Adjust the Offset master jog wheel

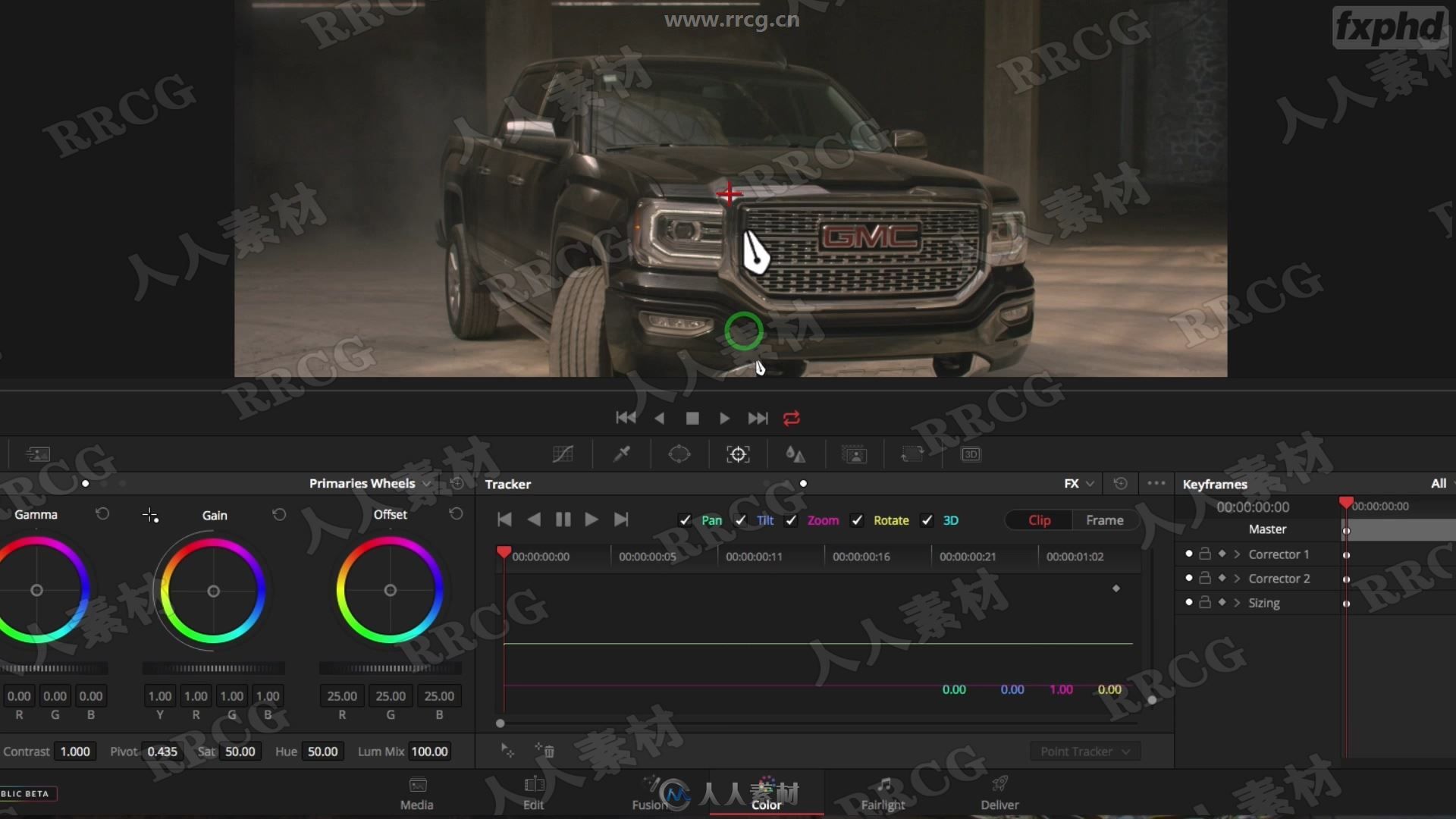(390, 668)
